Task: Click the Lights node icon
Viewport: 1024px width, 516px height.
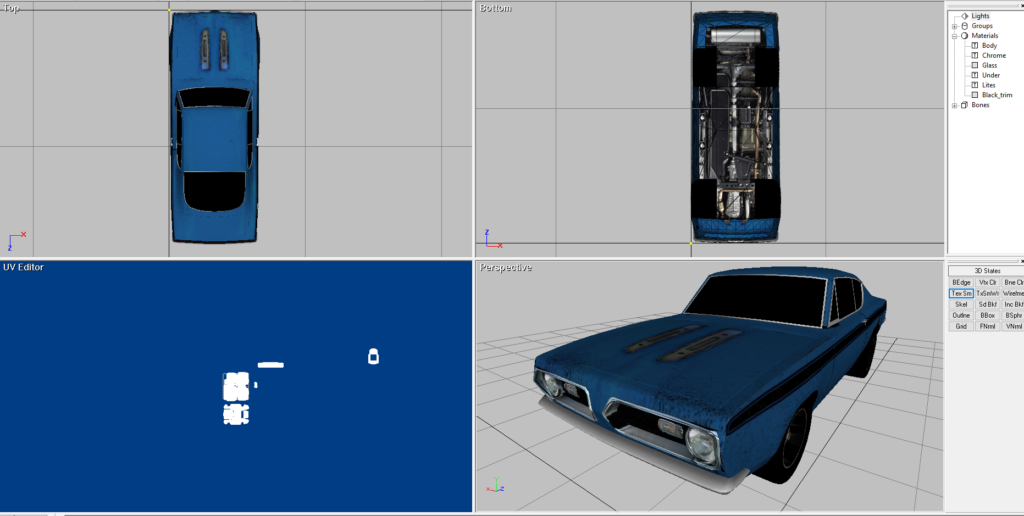Action: [x=964, y=16]
